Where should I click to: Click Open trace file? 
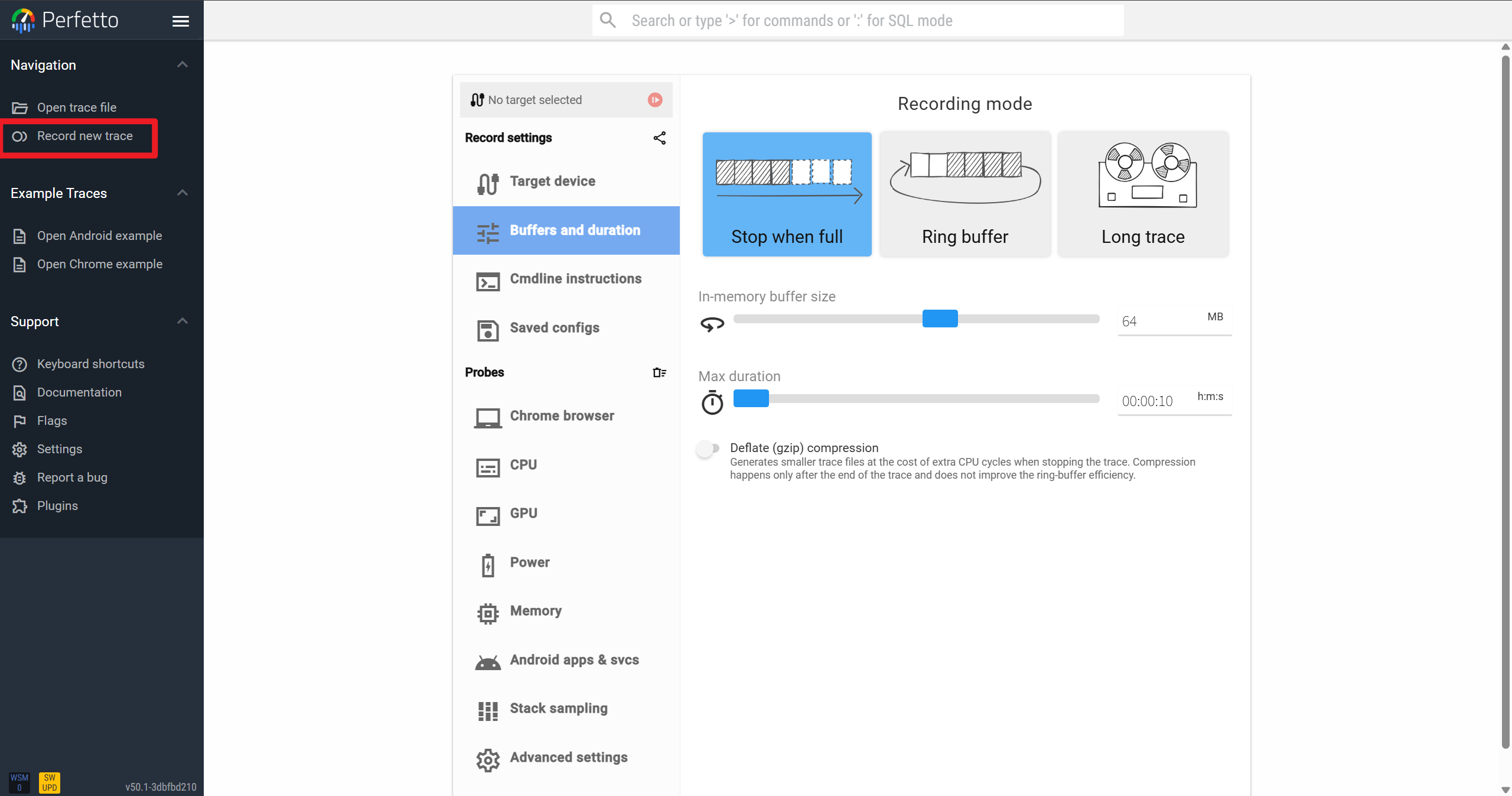(x=77, y=108)
